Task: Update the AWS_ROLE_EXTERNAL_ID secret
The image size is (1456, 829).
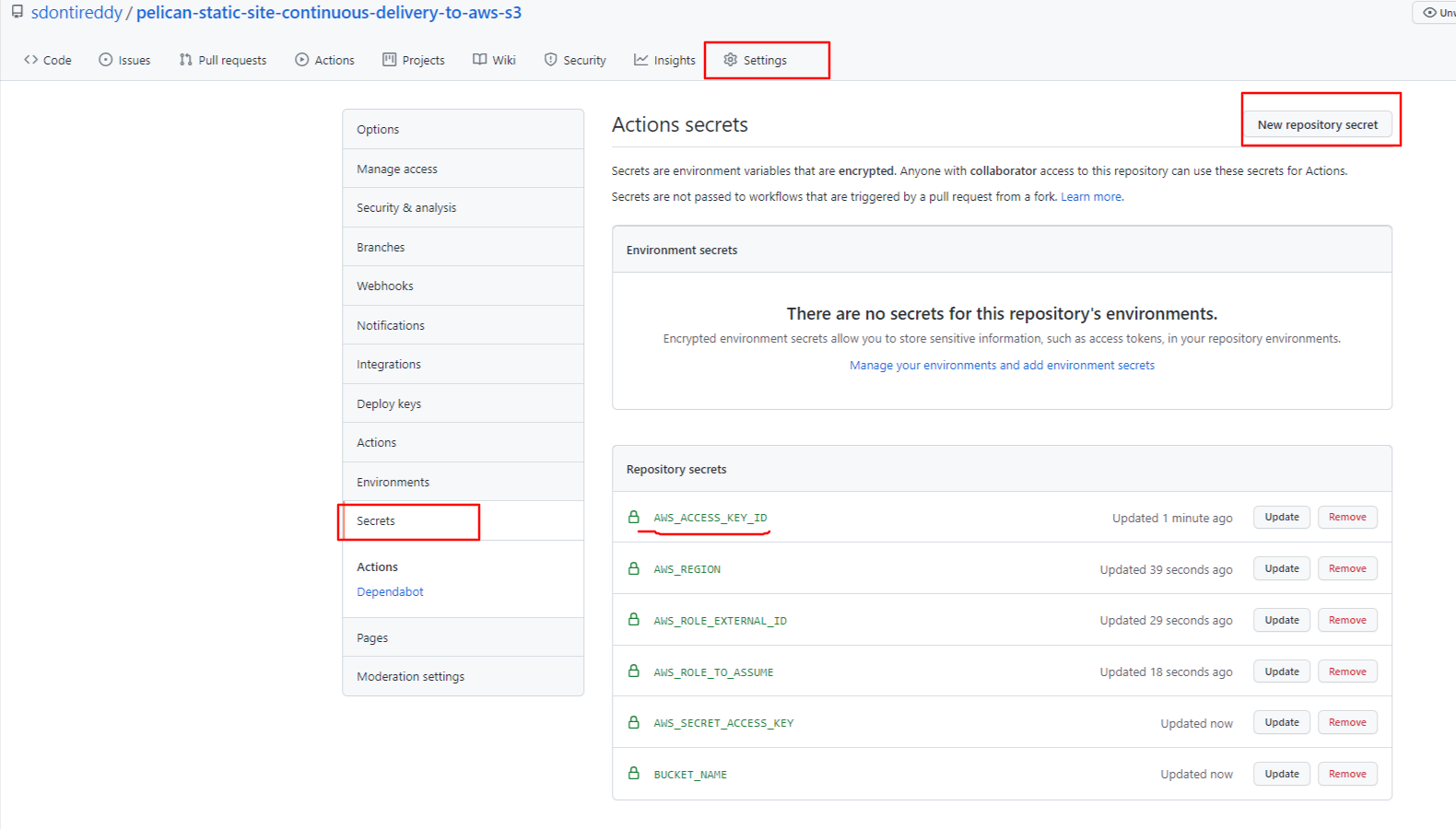Action: click(x=1282, y=621)
